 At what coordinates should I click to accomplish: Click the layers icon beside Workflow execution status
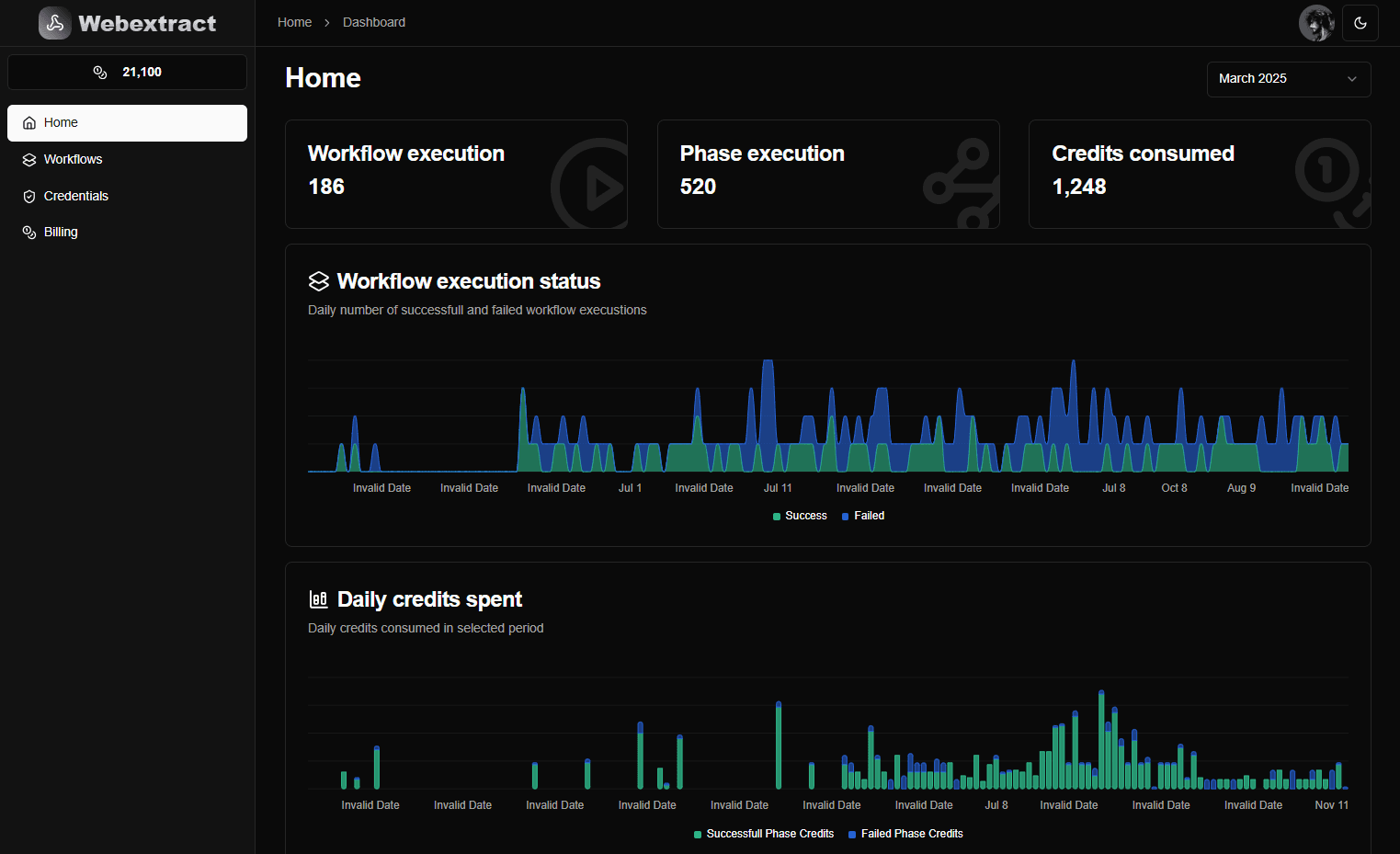[x=319, y=281]
